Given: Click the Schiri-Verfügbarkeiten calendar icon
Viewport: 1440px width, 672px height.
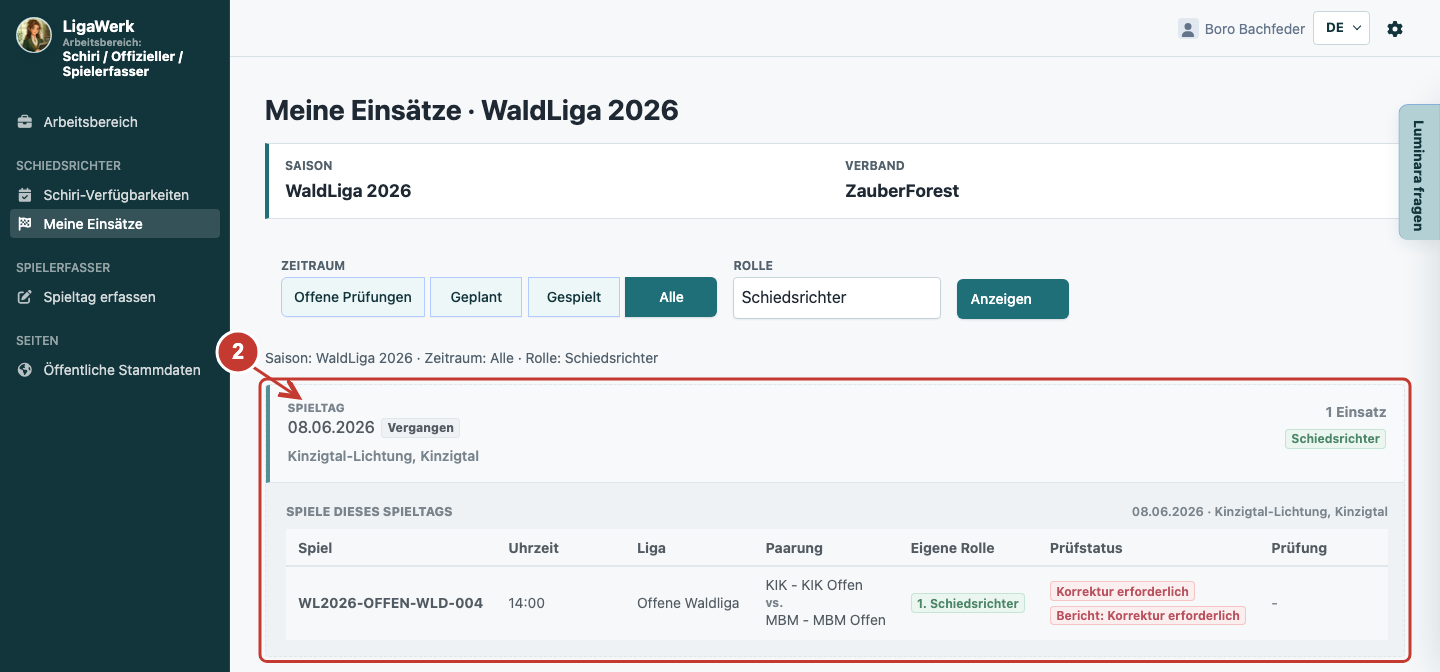Looking at the screenshot, I should (x=25, y=195).
